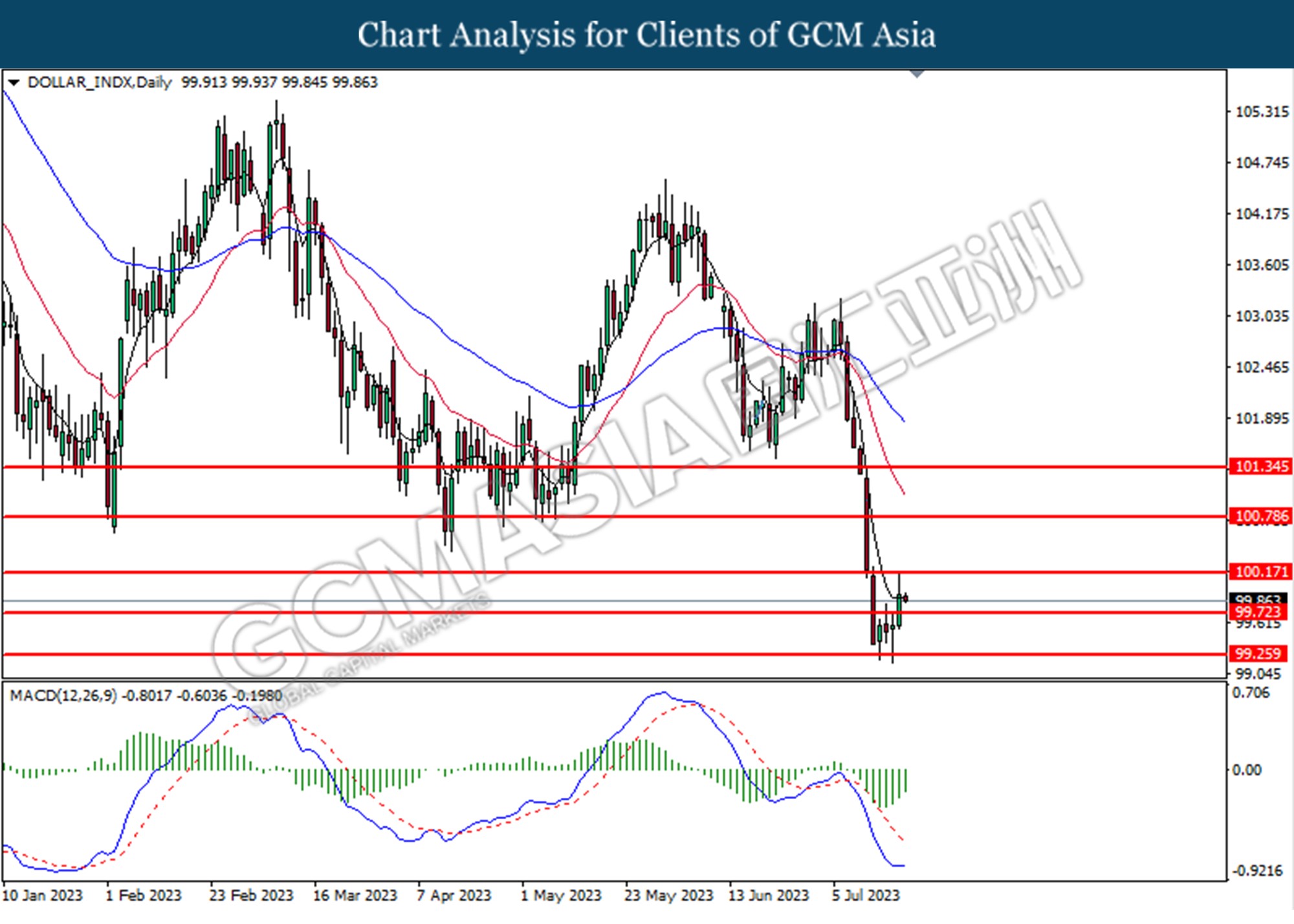Select the 101.345 price level label
The height and width of the screenshot is (924, 1294).
(1260, 467)
